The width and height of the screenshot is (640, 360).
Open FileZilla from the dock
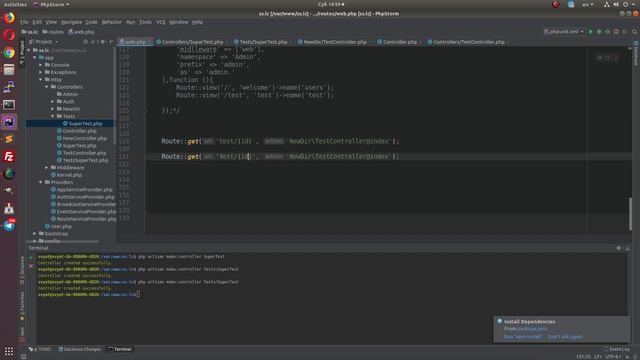point(9,157)
